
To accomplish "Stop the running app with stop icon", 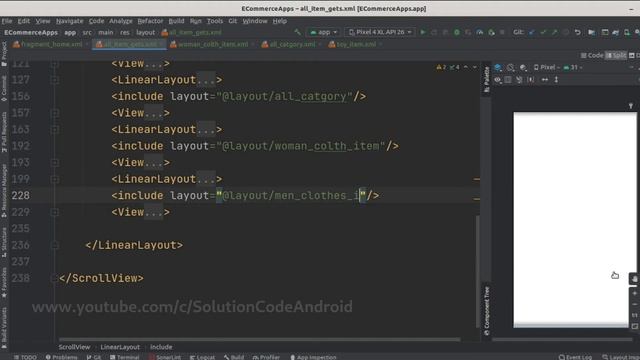I will pos(502,32).
